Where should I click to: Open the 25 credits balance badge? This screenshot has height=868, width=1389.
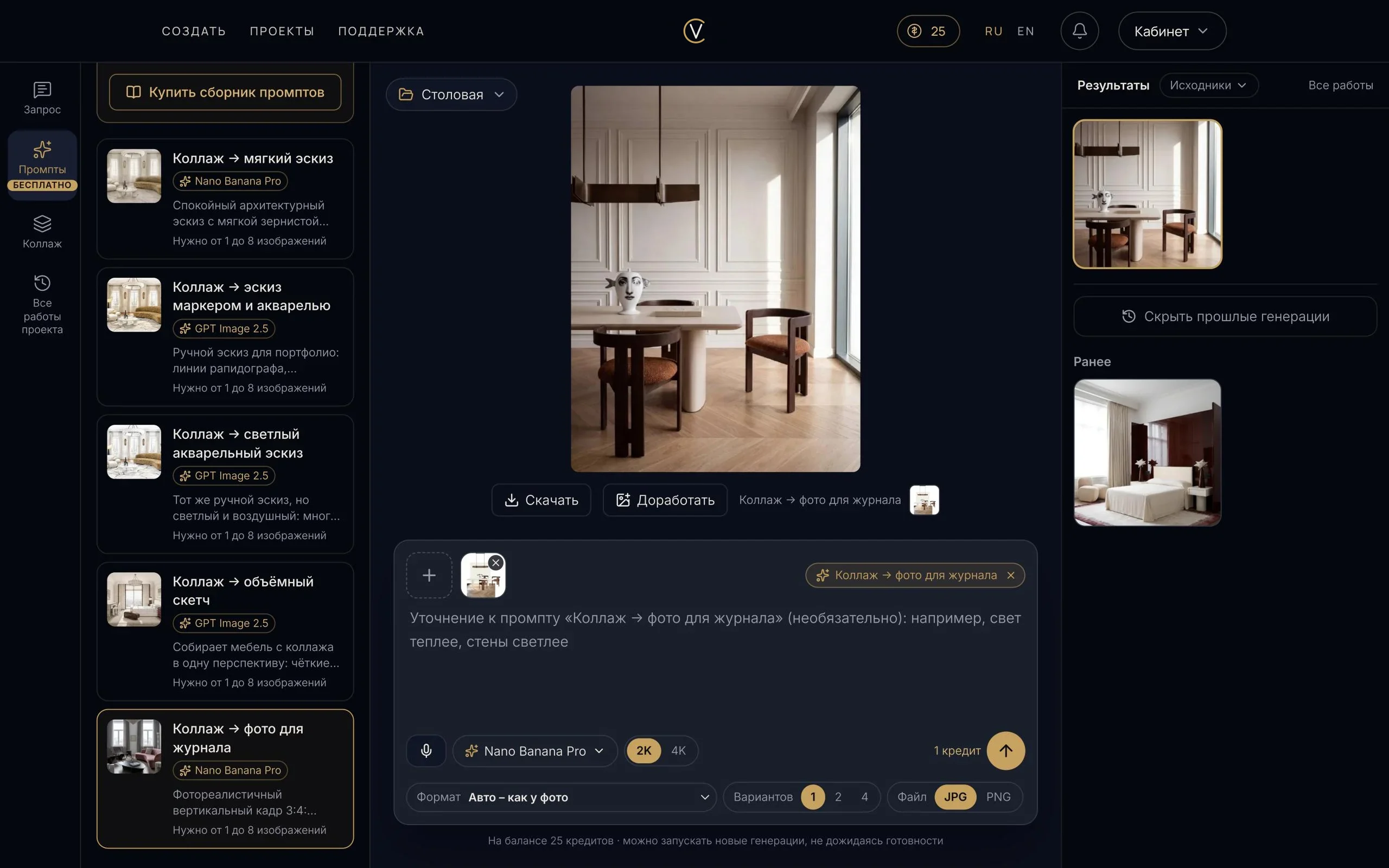click(928, 31)
